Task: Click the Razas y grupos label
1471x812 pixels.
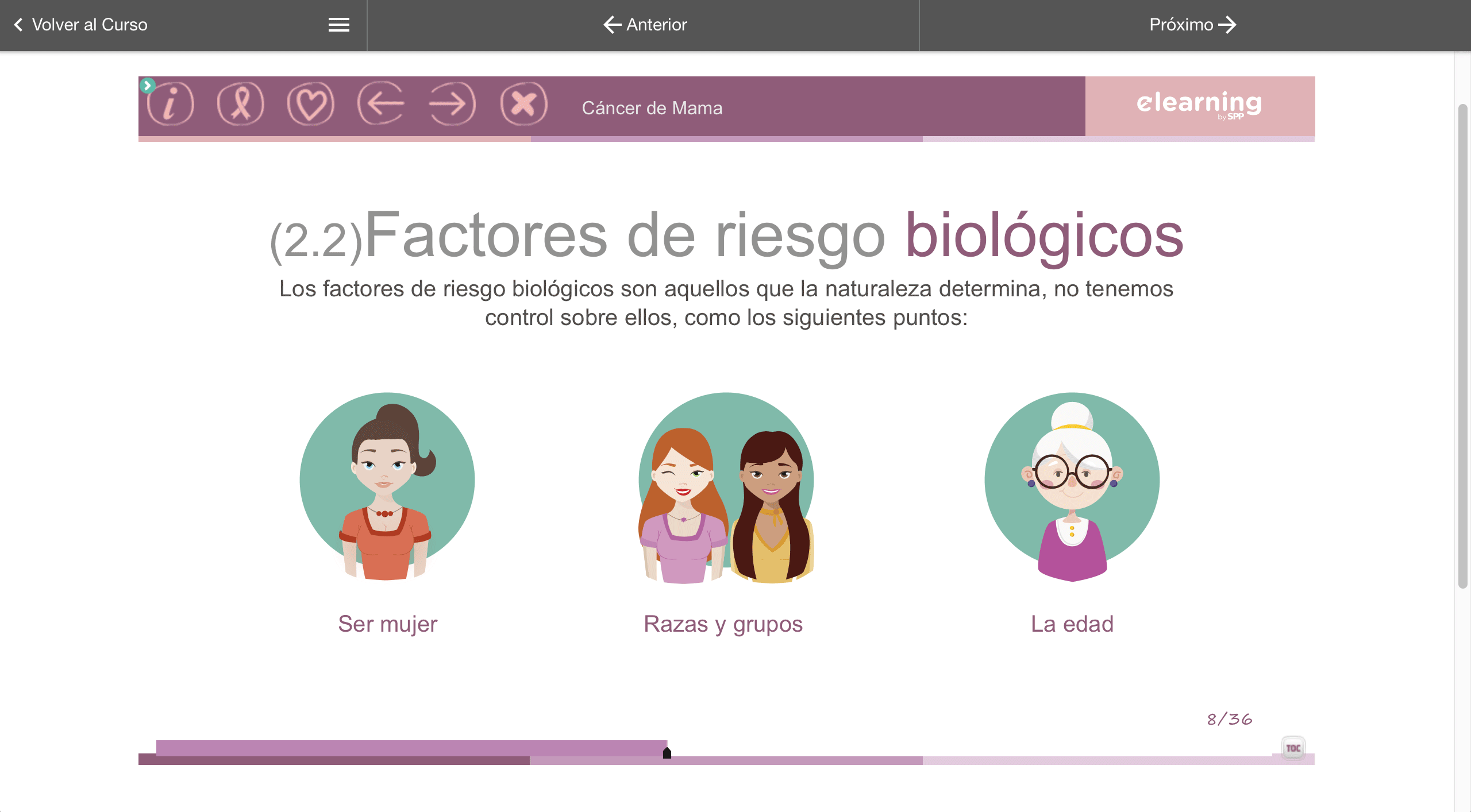Action: (723, 624)
